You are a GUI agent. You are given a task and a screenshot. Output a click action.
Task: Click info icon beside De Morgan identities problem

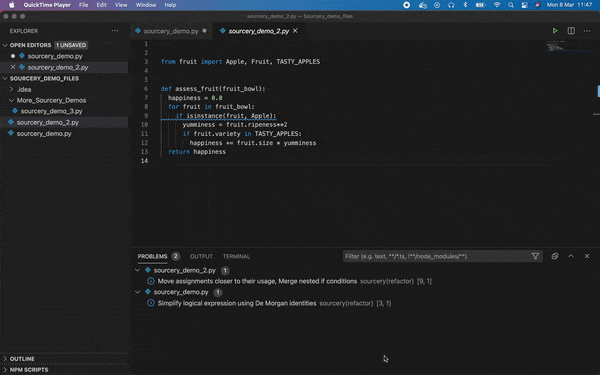(151, 303)
